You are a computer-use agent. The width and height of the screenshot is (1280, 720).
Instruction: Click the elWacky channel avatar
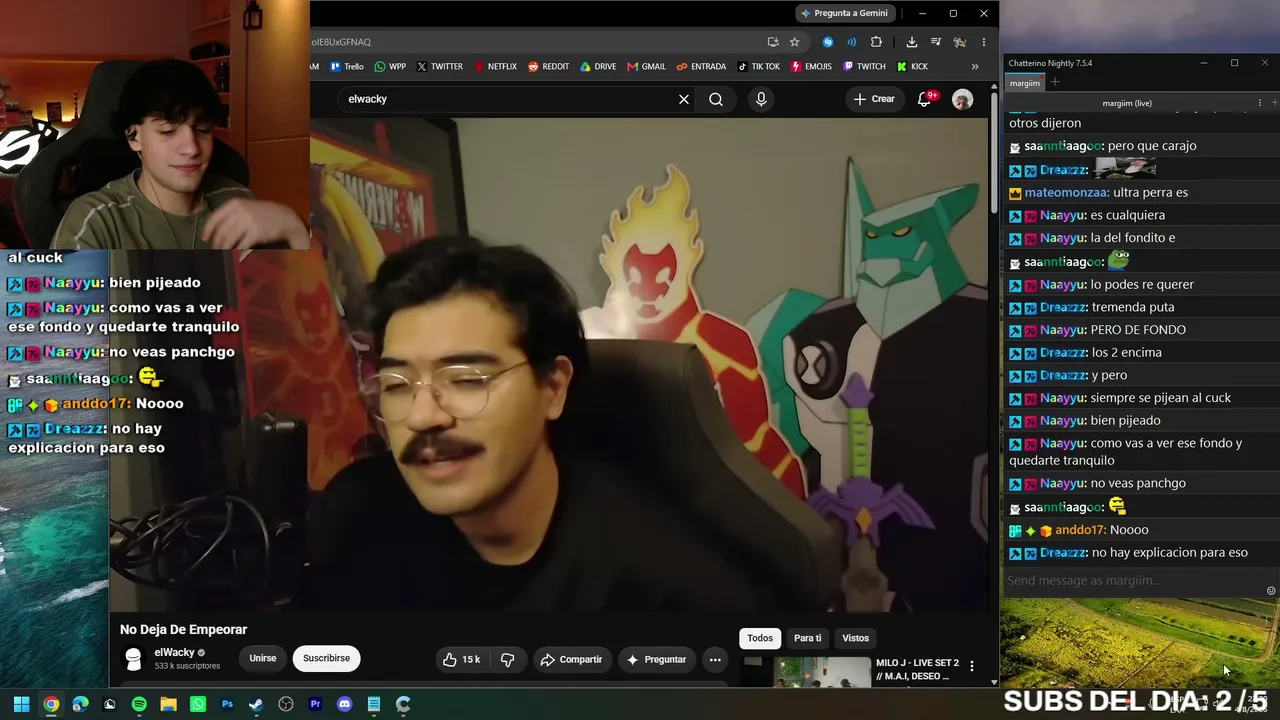coord(133,658)
